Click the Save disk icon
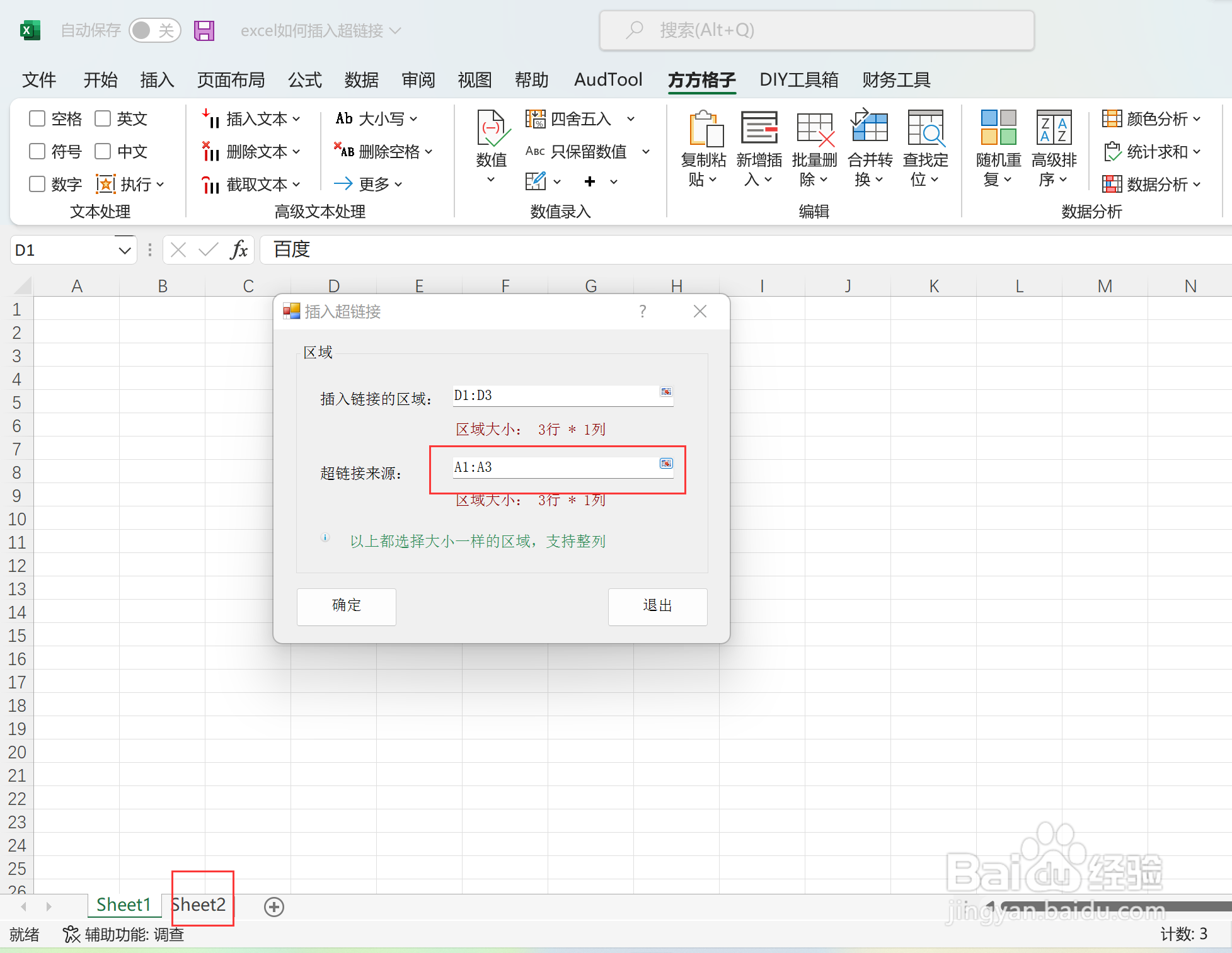Screen dimensions: 1232x953 [204, 30]
